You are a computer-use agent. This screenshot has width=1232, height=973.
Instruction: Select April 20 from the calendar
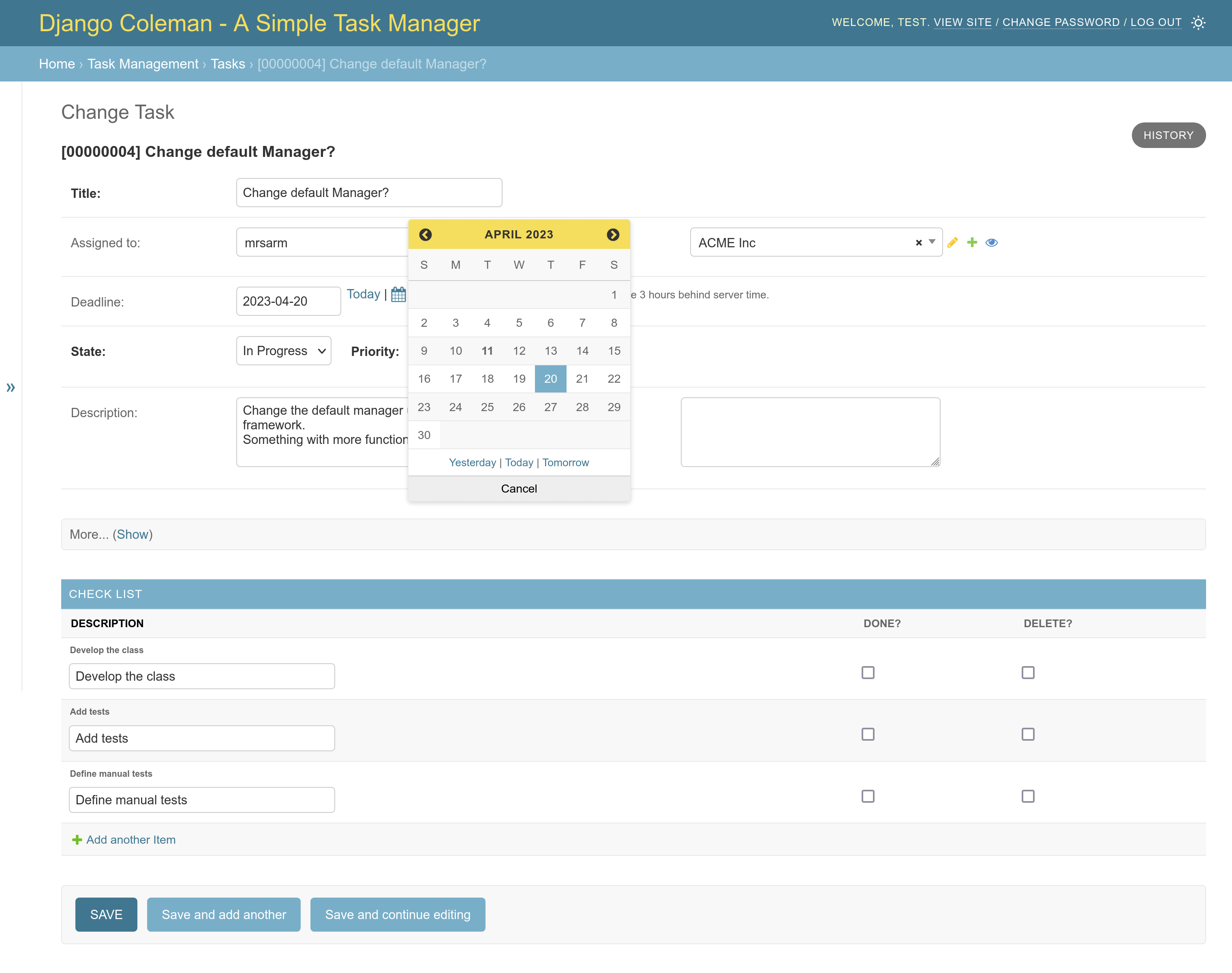pyautogui.click(x=551, y=378)
